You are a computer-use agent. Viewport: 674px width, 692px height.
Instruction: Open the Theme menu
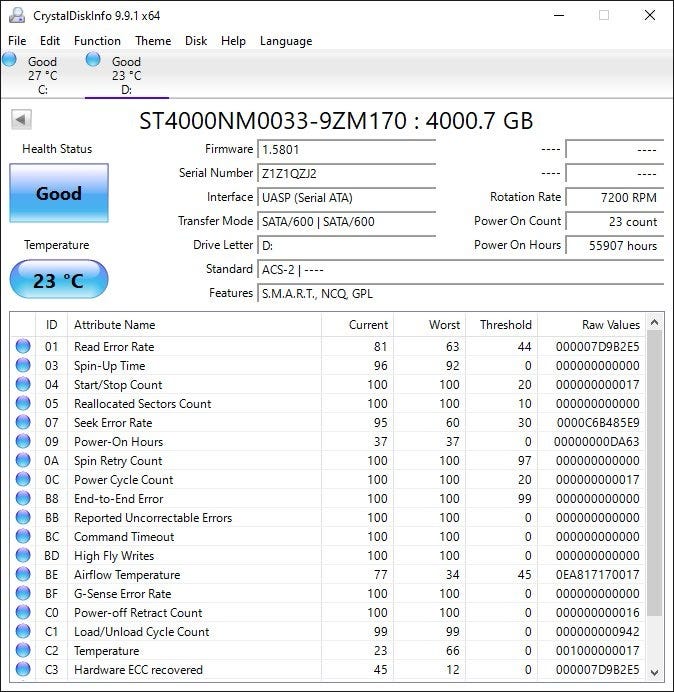[153, 41]
